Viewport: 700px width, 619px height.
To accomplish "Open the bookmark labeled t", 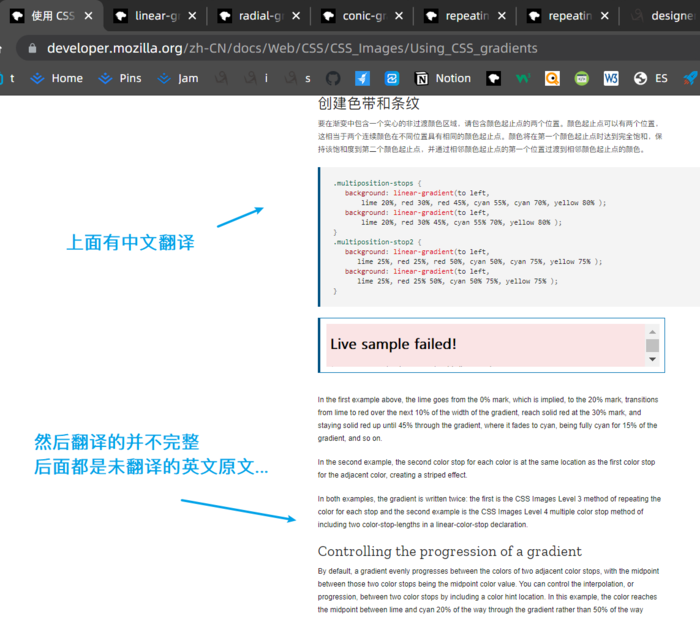I will pyautogui.click(x=8, y=79).
